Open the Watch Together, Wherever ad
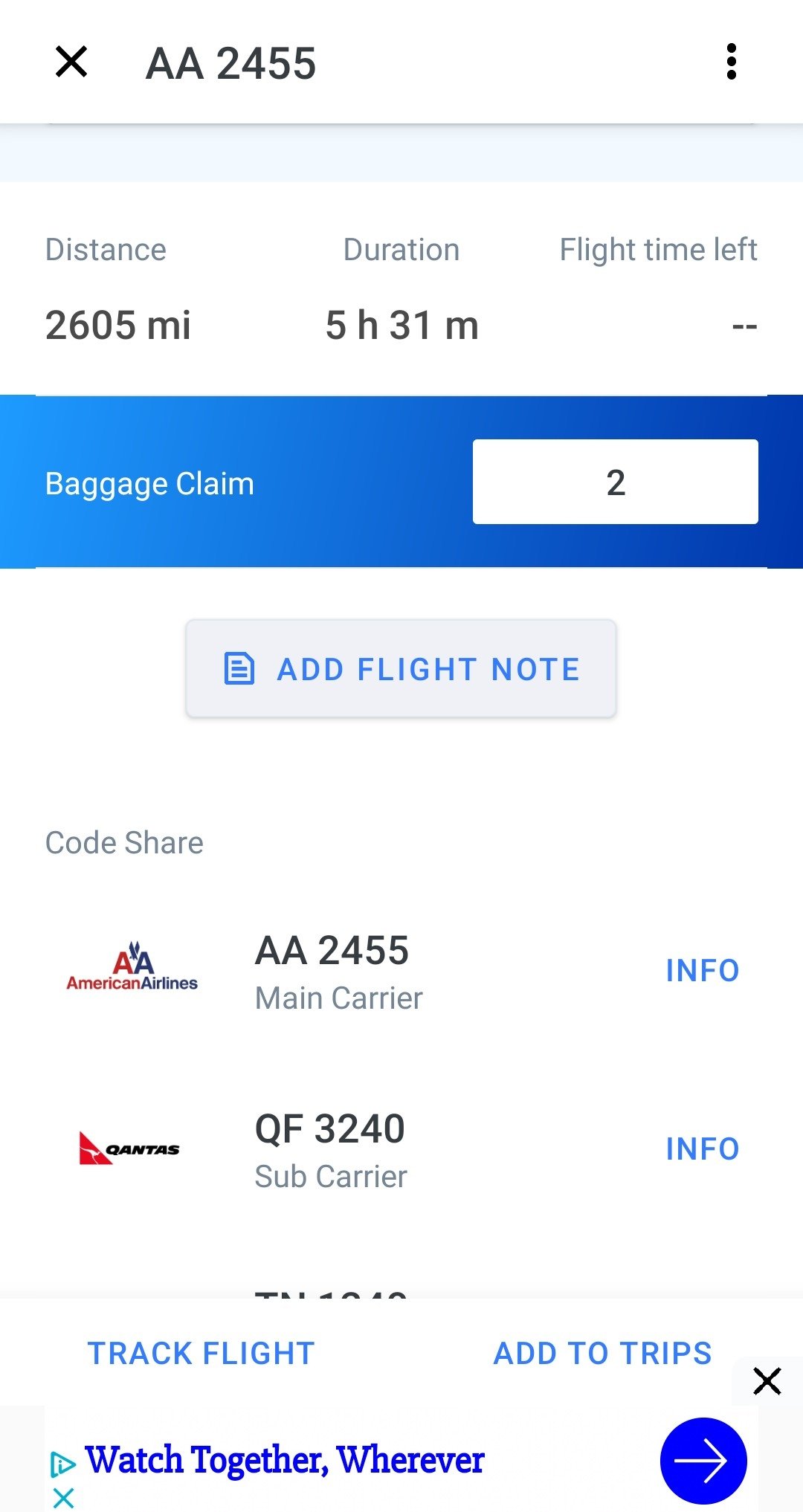This screenshot has width=803, height=1512. click(x=285, y=1460)
